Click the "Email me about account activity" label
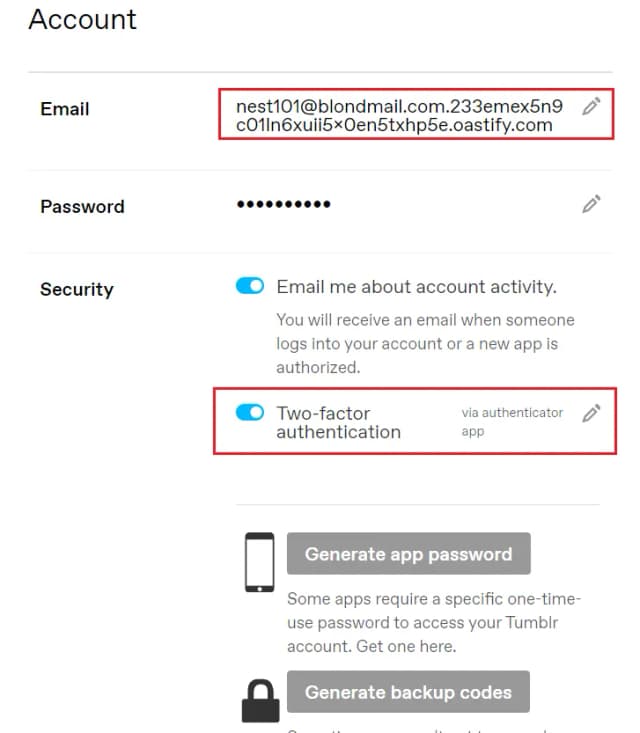Viewport: 640px width, 733px height. coord(416,287)
